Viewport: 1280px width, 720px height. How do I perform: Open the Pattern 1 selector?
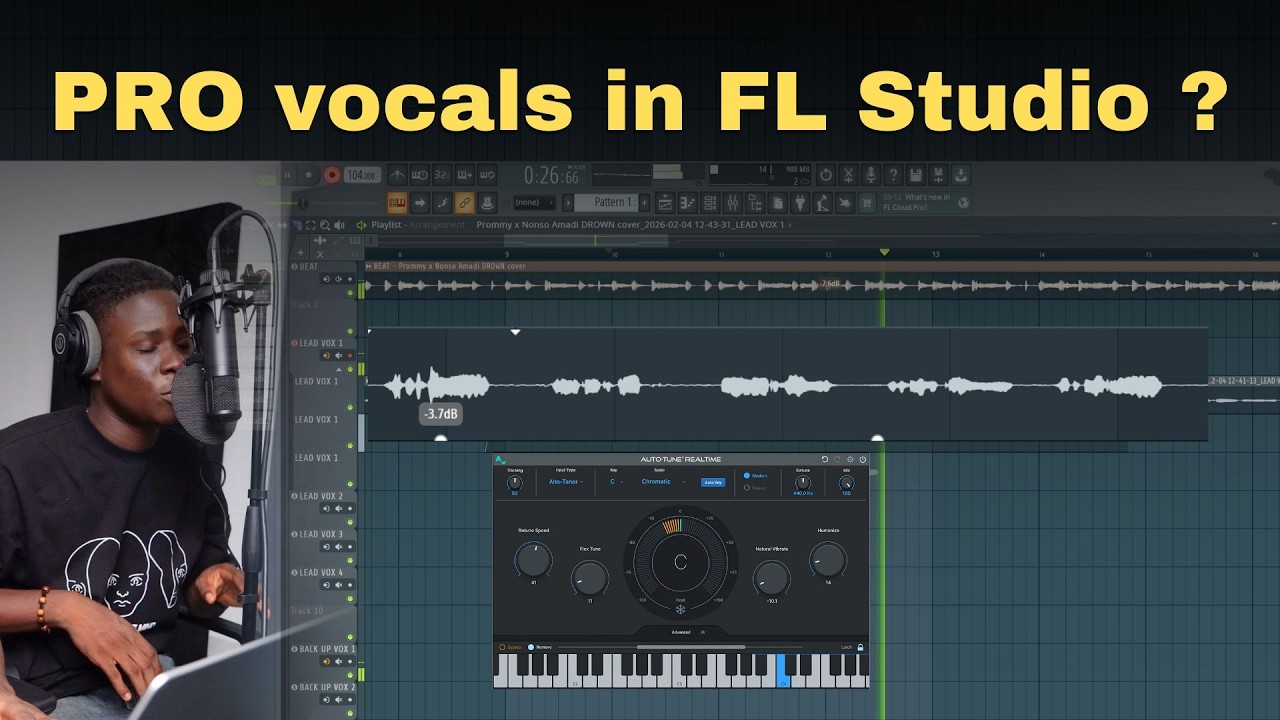(608, 202)
